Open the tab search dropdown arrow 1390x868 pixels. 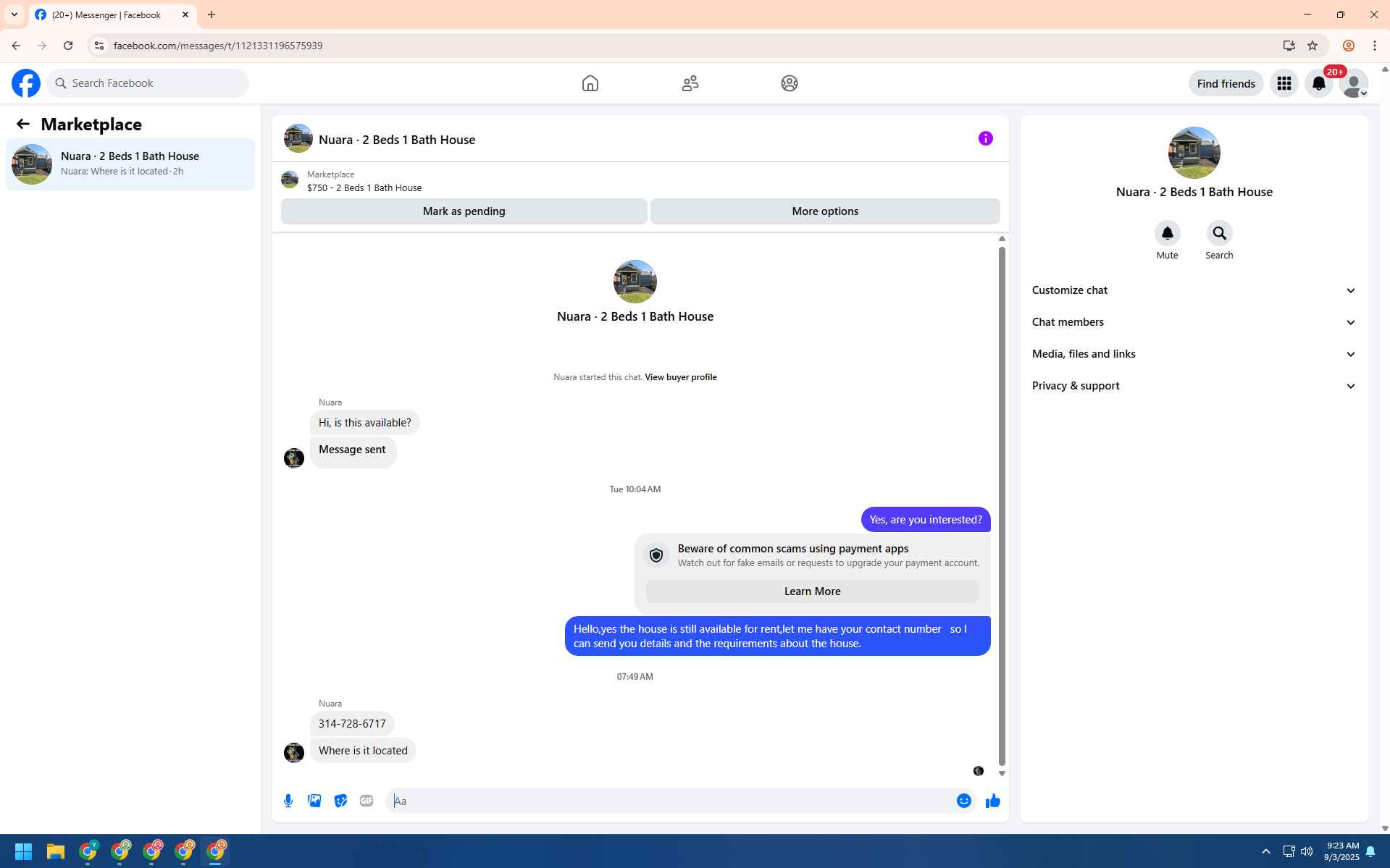14,14
